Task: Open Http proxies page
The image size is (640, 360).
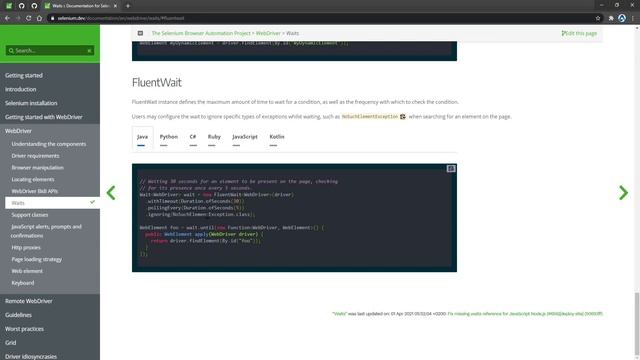Action: pyautogui.click(x=26, y=248)
